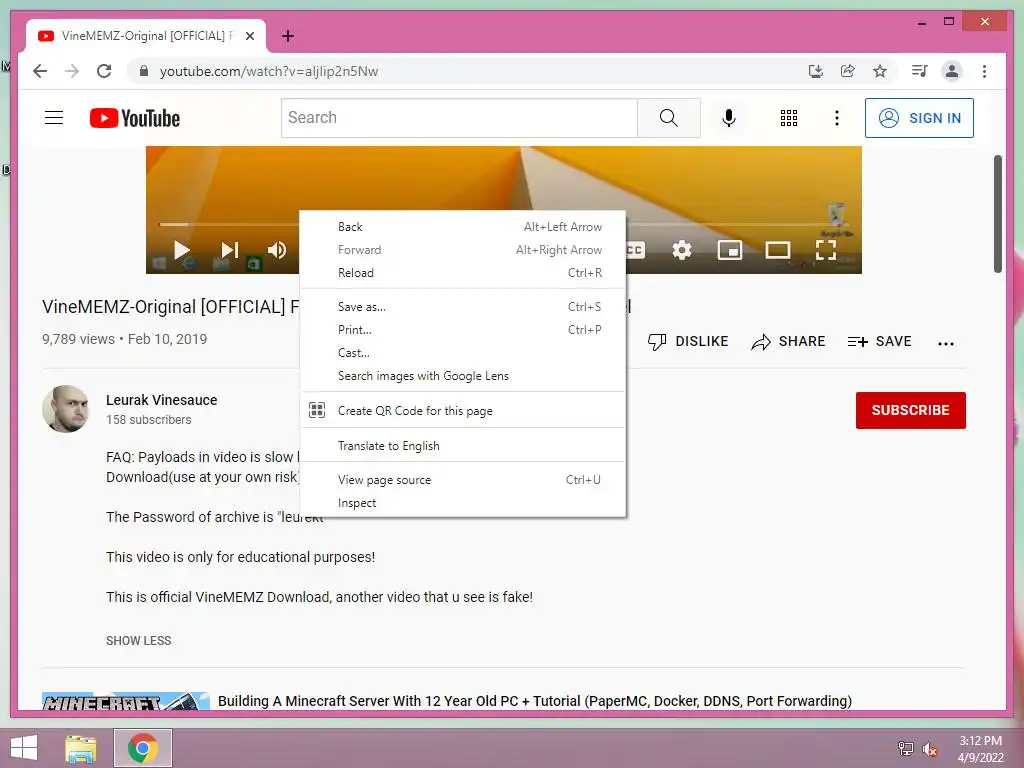1024x768 pixels.
Task: Open Chrome's three-dot menu
Action: point(984,71)
